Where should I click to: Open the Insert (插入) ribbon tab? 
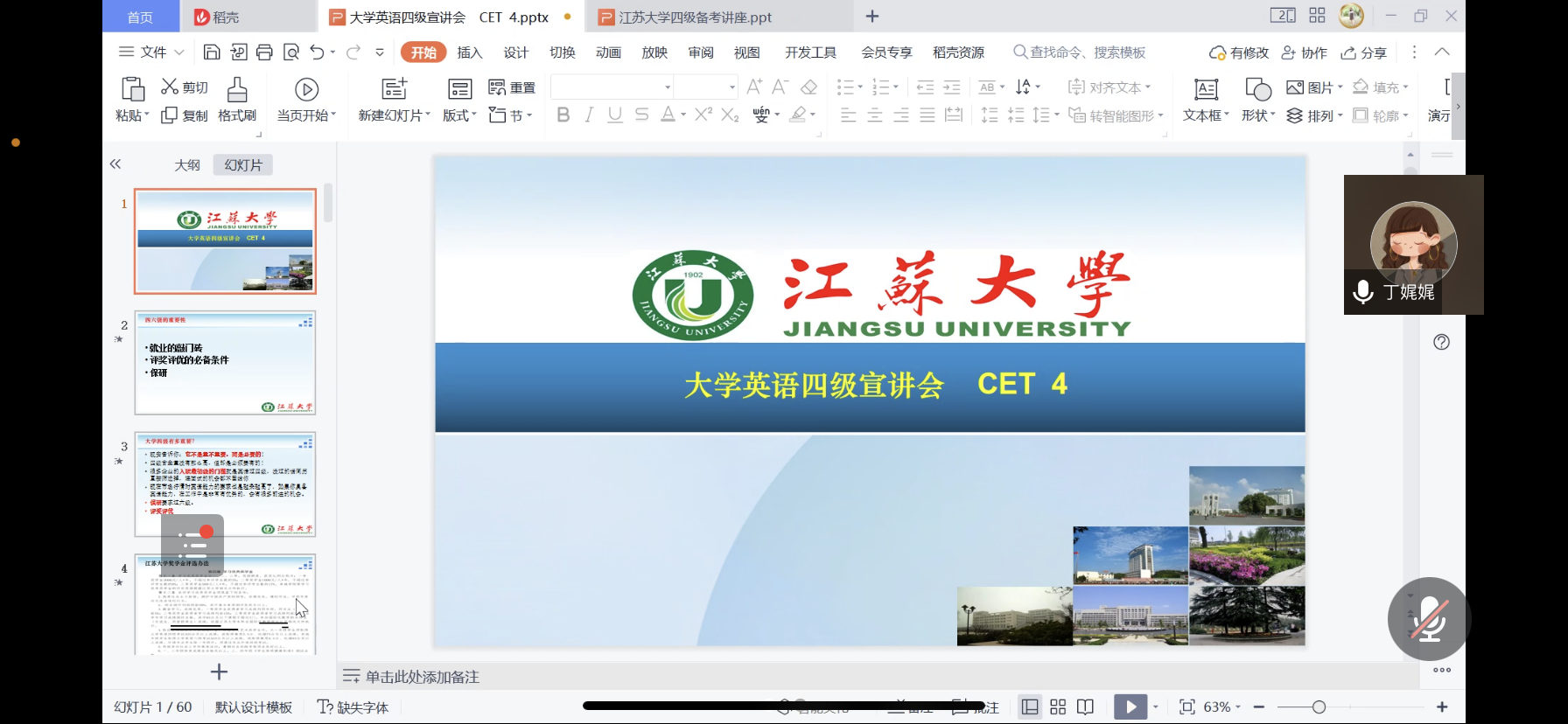[470, 52]
